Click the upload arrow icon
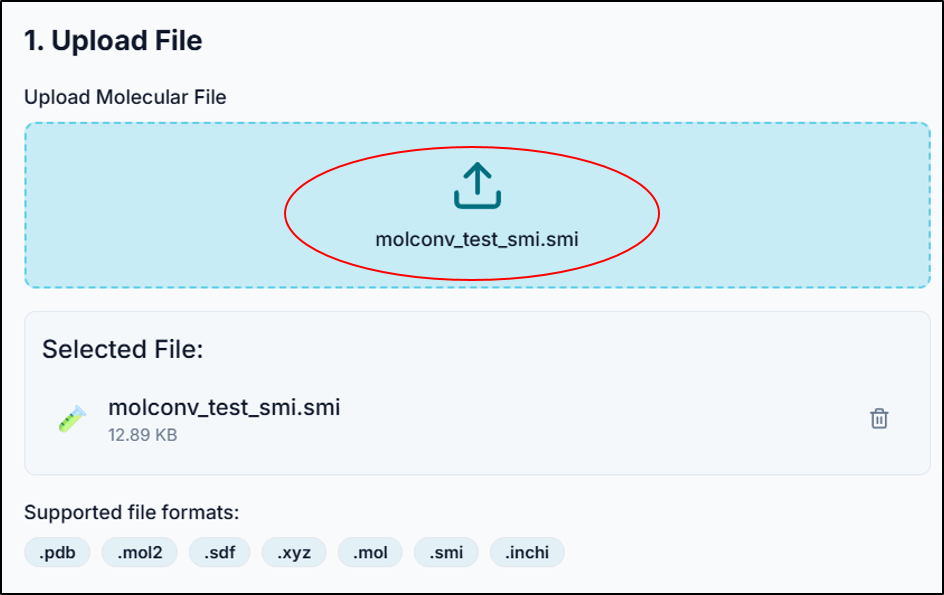The image size is (944, 595). tap(474, 184)
